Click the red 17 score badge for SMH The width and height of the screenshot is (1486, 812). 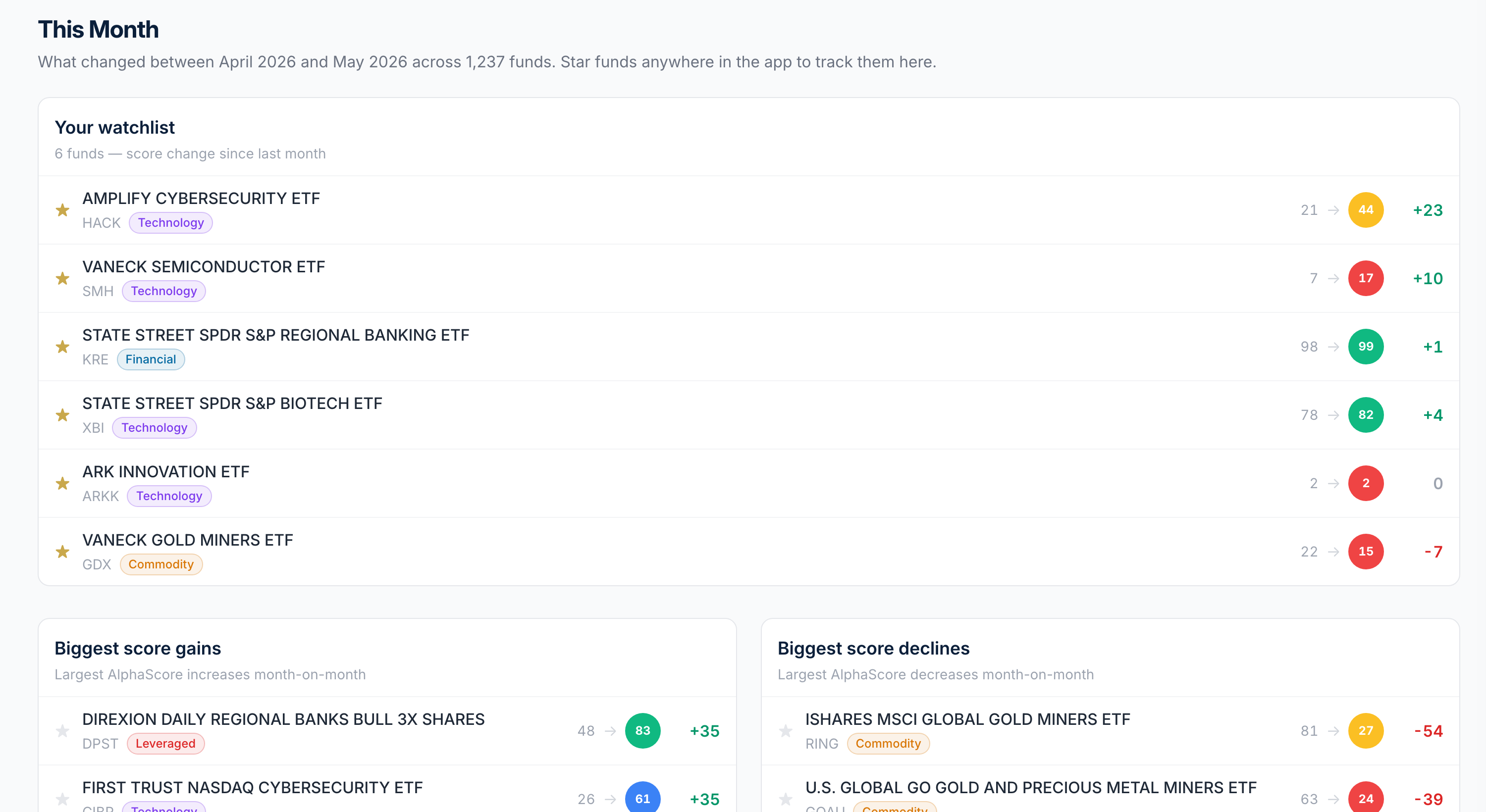pyautogui.click(x=1366, y=279)
